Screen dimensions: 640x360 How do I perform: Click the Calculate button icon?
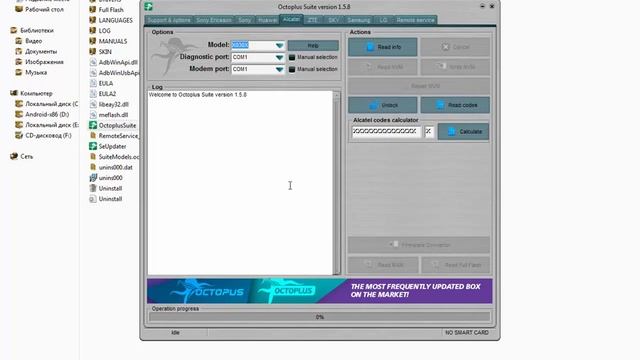click(451, 132)
